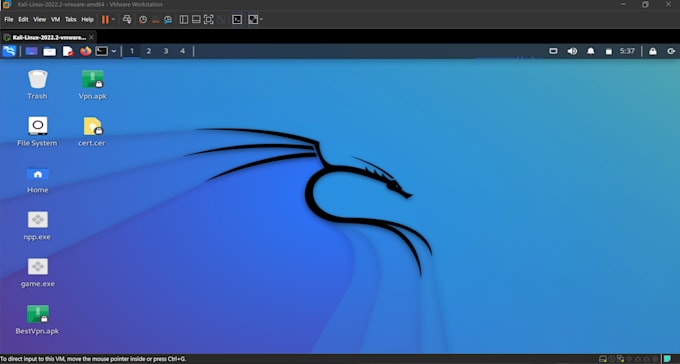Screen dimensions: 680x364
Task: Expand the terminal launcher dropdown arrow
Action: click(x=114, y=51)
